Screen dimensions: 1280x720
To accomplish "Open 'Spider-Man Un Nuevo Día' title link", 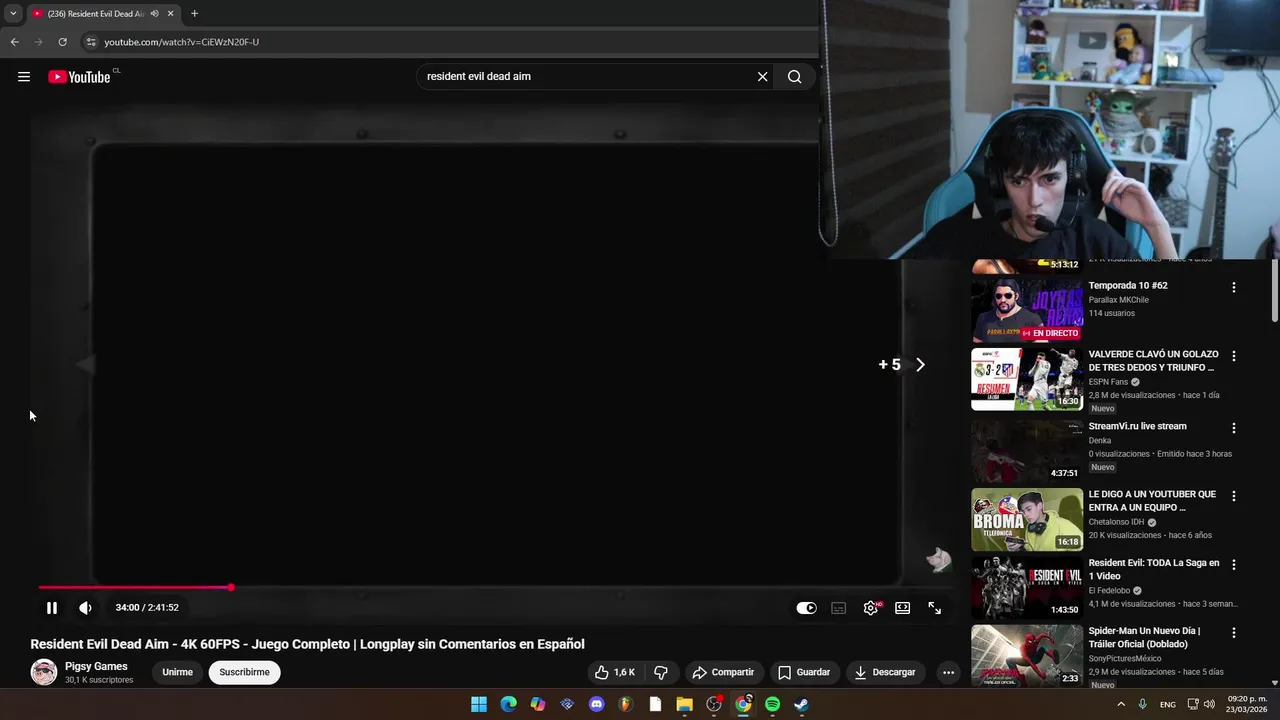I will (1144, 637).
